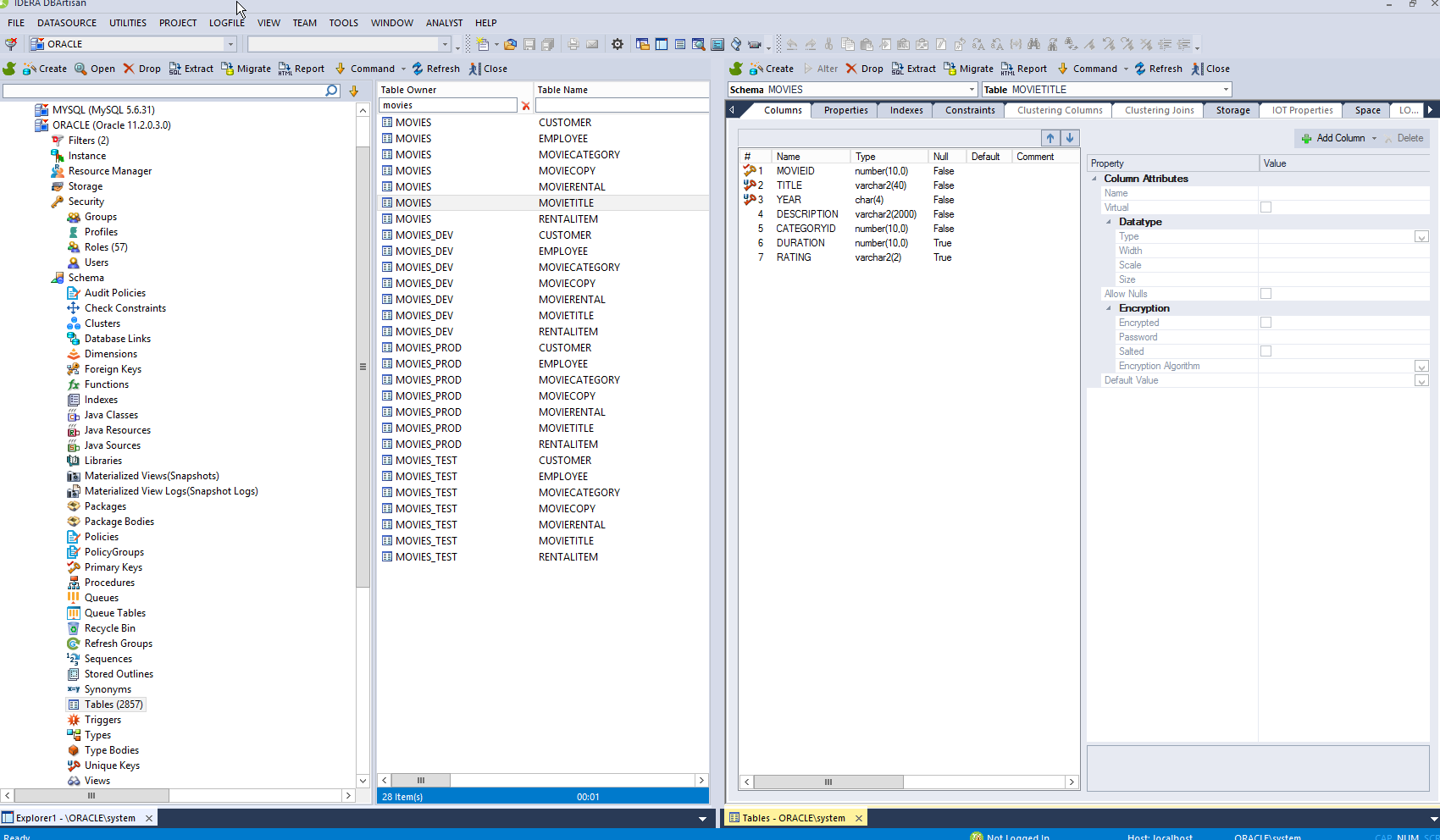Click the table list horizontal scrollbar thumb
This screenshot has height=840, width=1440.
pos(421,780)
